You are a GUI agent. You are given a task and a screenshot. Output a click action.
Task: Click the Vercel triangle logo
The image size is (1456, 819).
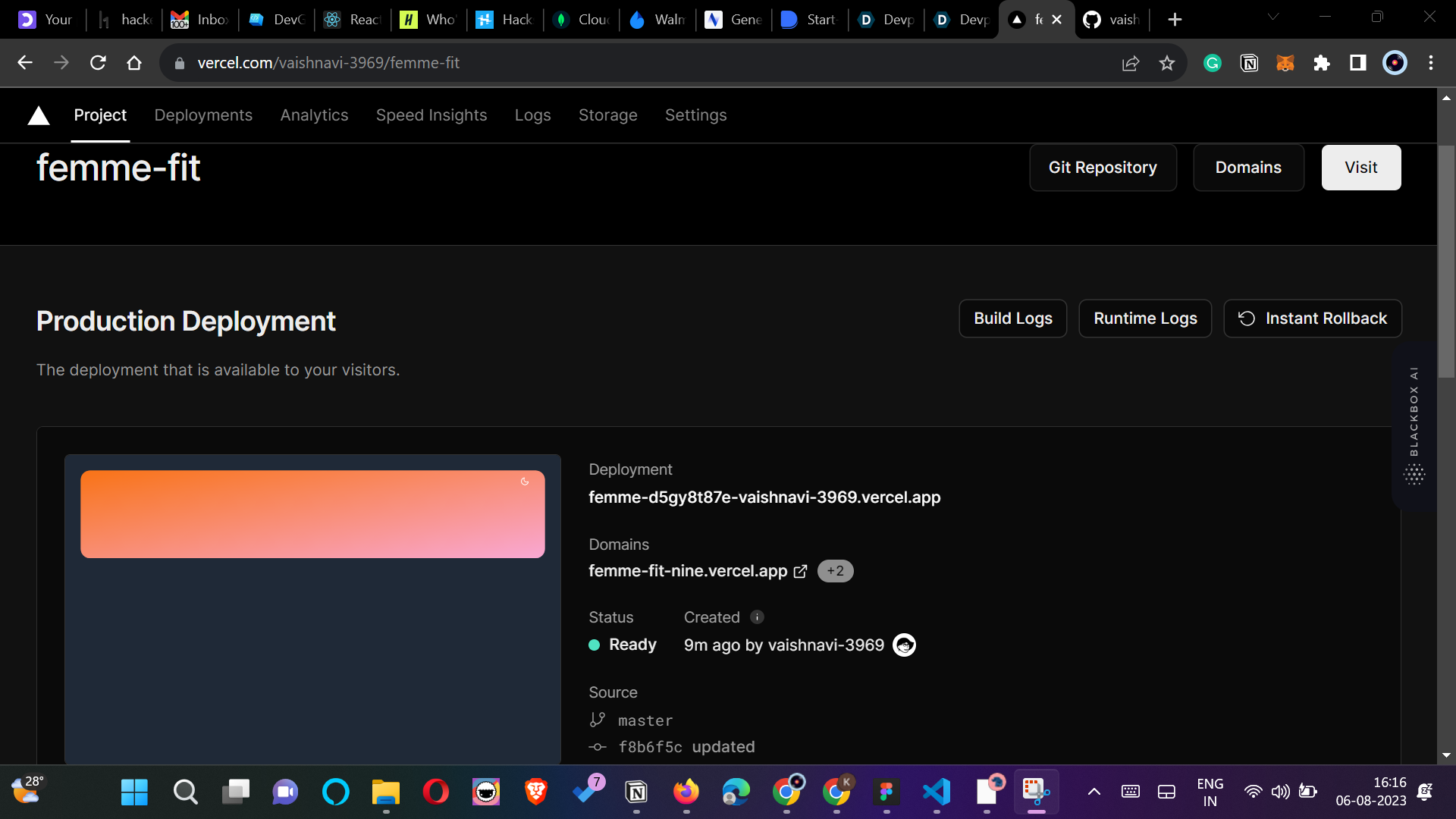[39, 115]
